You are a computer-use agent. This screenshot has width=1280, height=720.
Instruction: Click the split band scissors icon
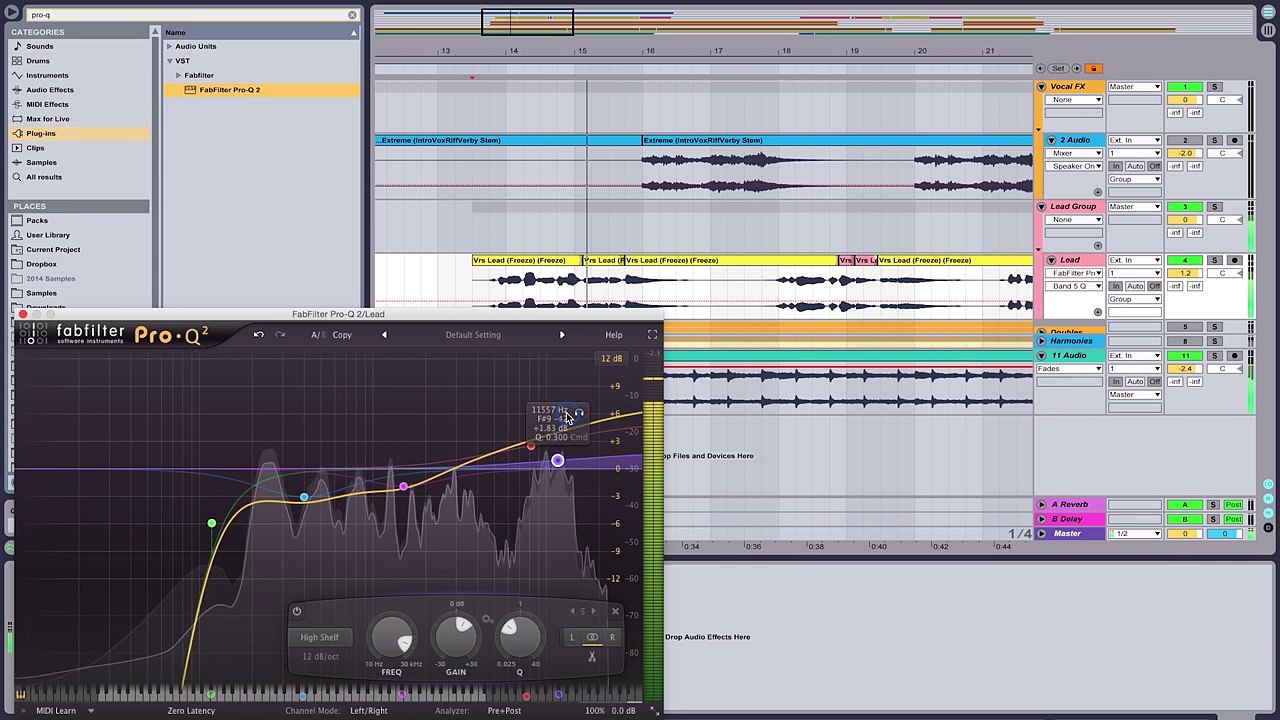[x=592, y=656]
